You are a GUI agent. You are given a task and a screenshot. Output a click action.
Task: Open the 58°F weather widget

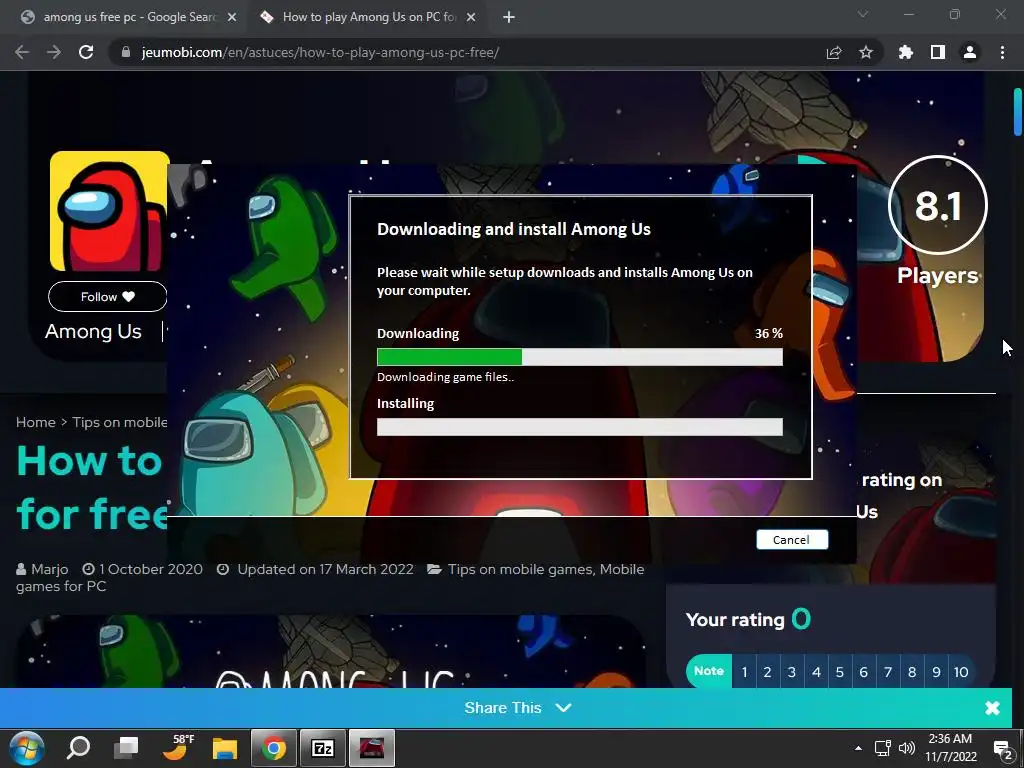pyautogui.click(x=178, y=748)
